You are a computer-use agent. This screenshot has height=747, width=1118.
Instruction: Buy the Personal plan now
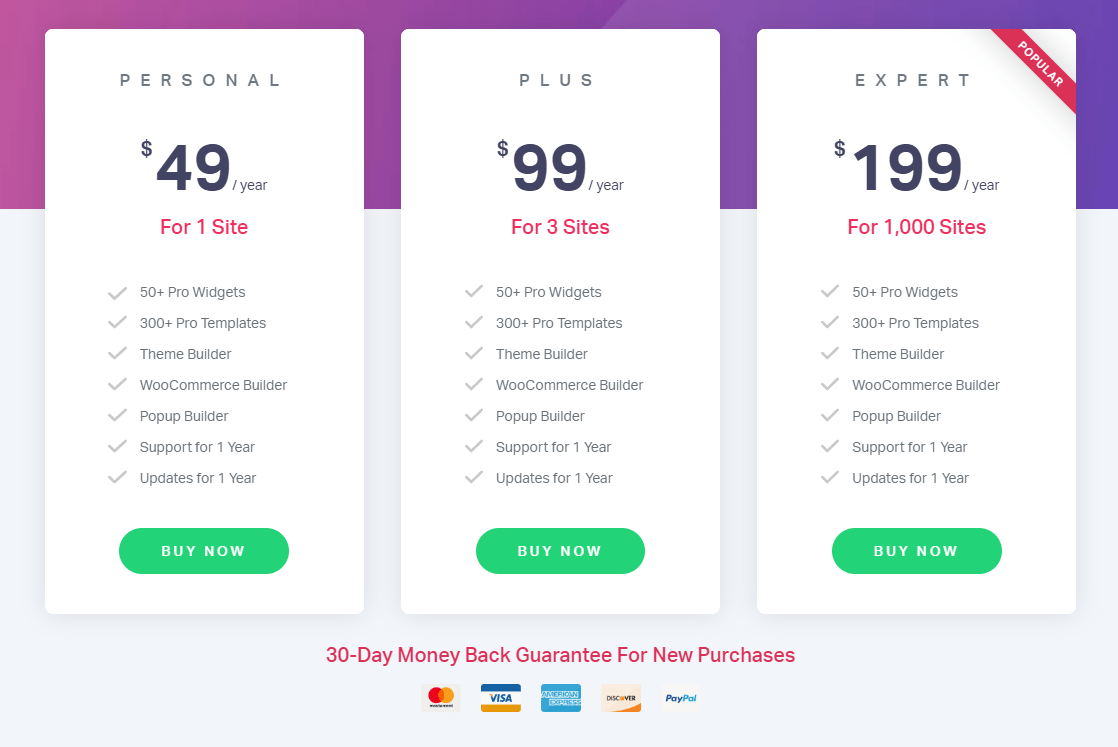point(204,551)
